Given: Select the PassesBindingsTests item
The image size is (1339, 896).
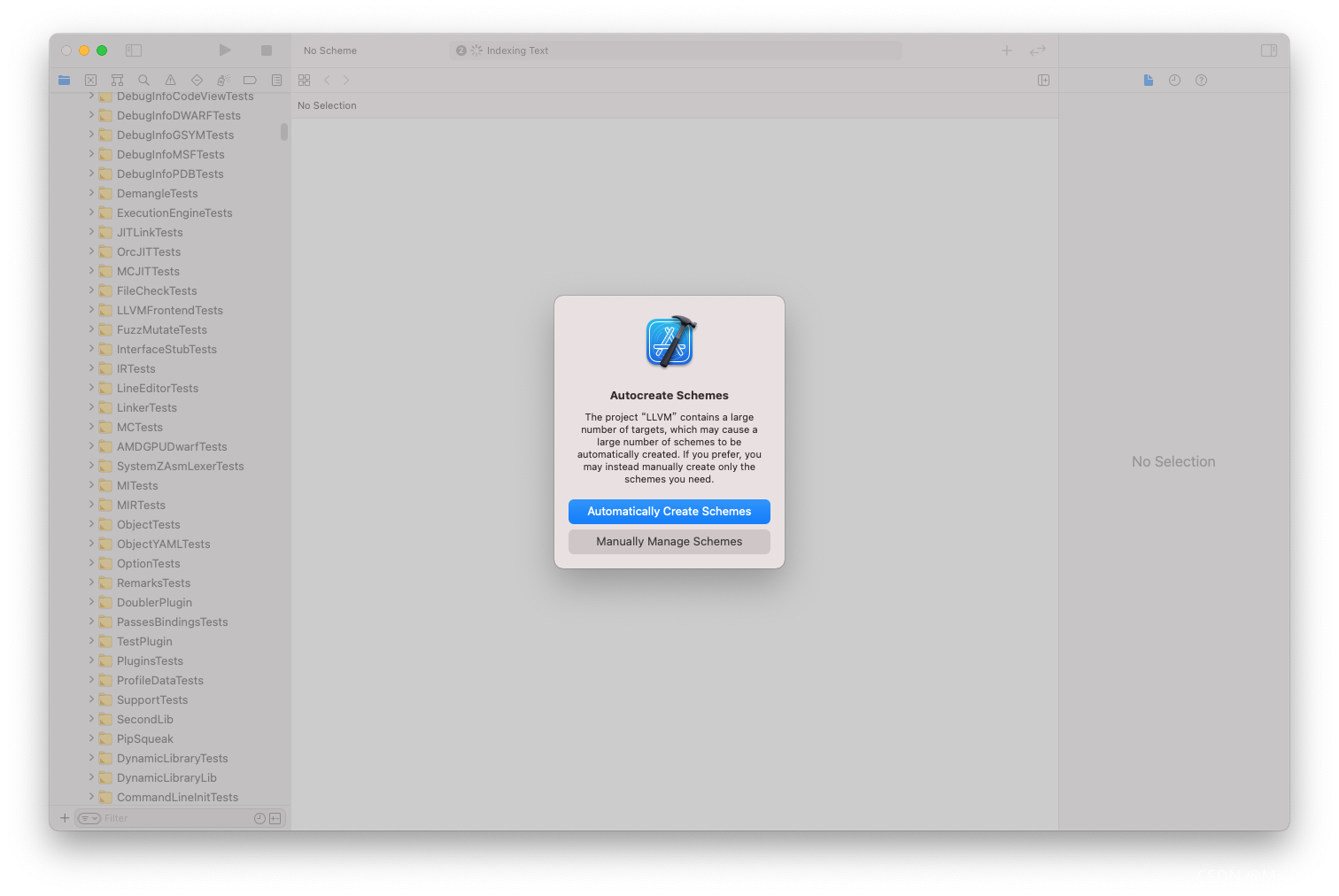Looking at the screenshot, I should click(173, 622).
